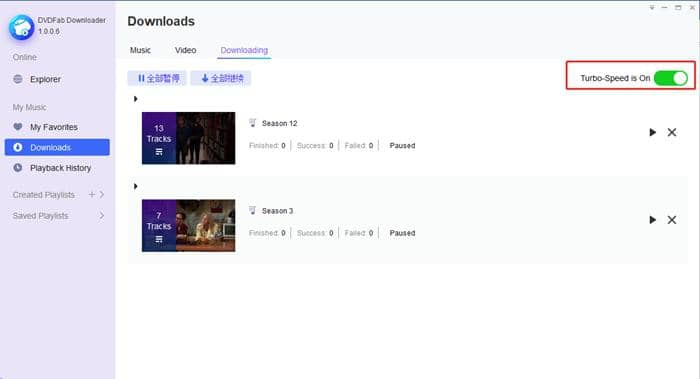Resume the Season 12 download
The width and height of the screenshot is (700, 379).
click(x=652, y=132)
